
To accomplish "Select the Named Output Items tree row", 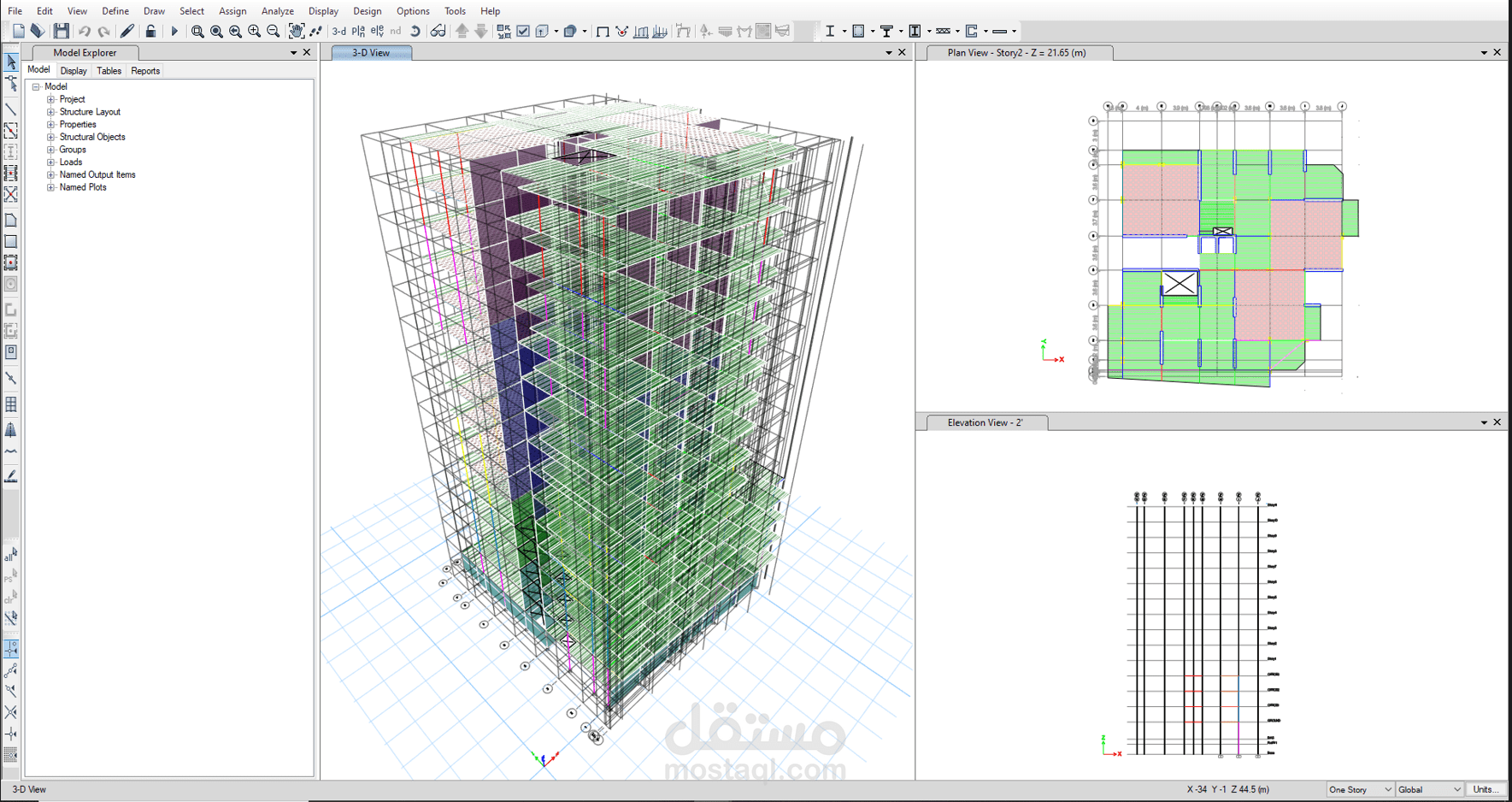I will 97,174.
